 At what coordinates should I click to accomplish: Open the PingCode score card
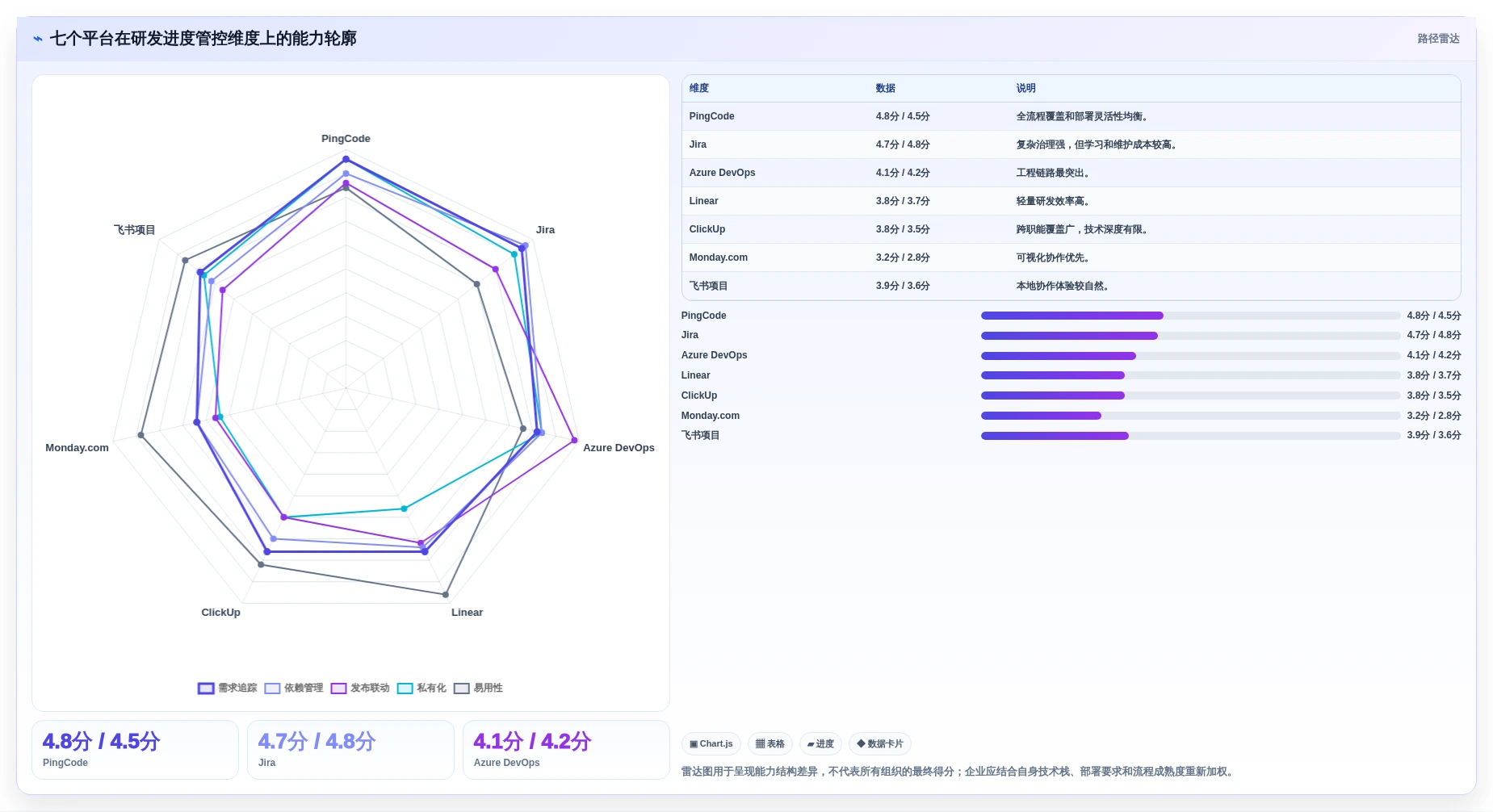point(135,750)
